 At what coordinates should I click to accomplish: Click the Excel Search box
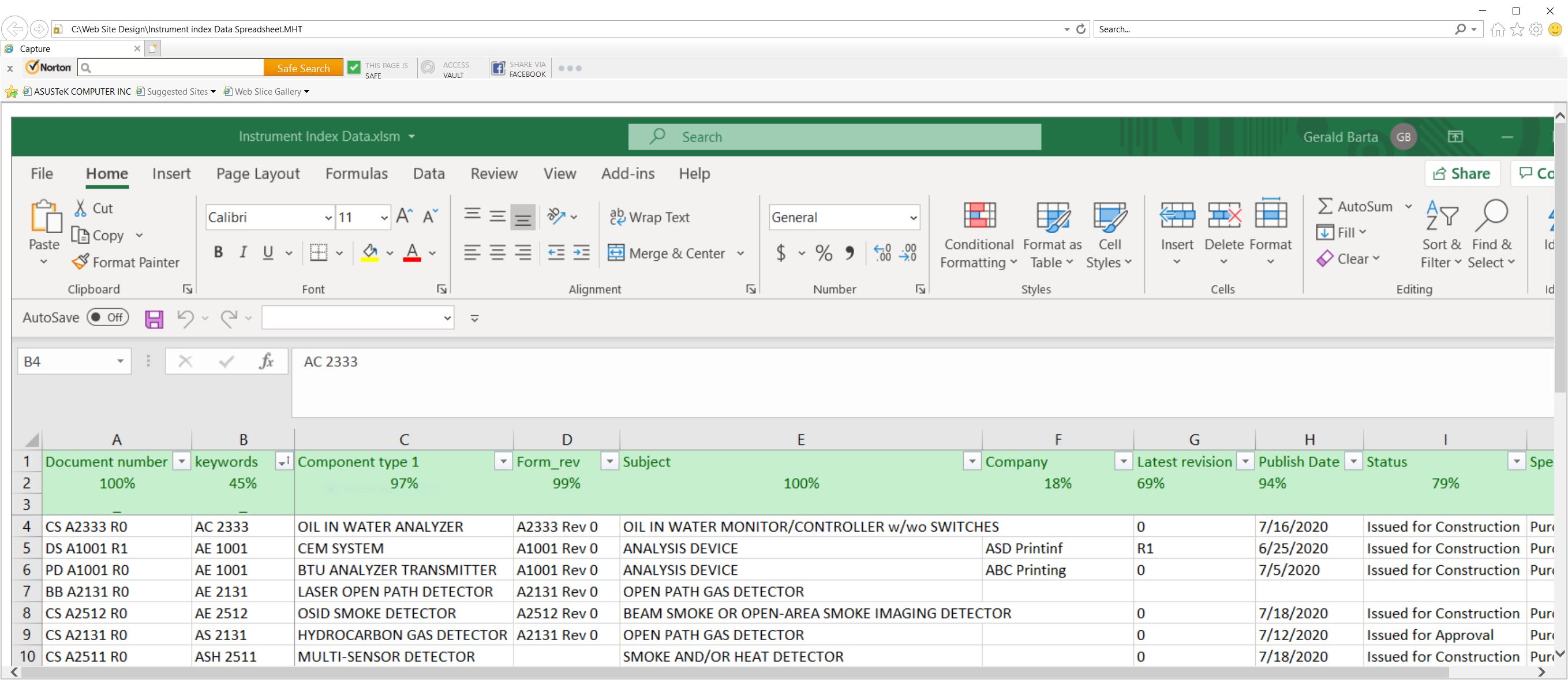click(834, 137)
